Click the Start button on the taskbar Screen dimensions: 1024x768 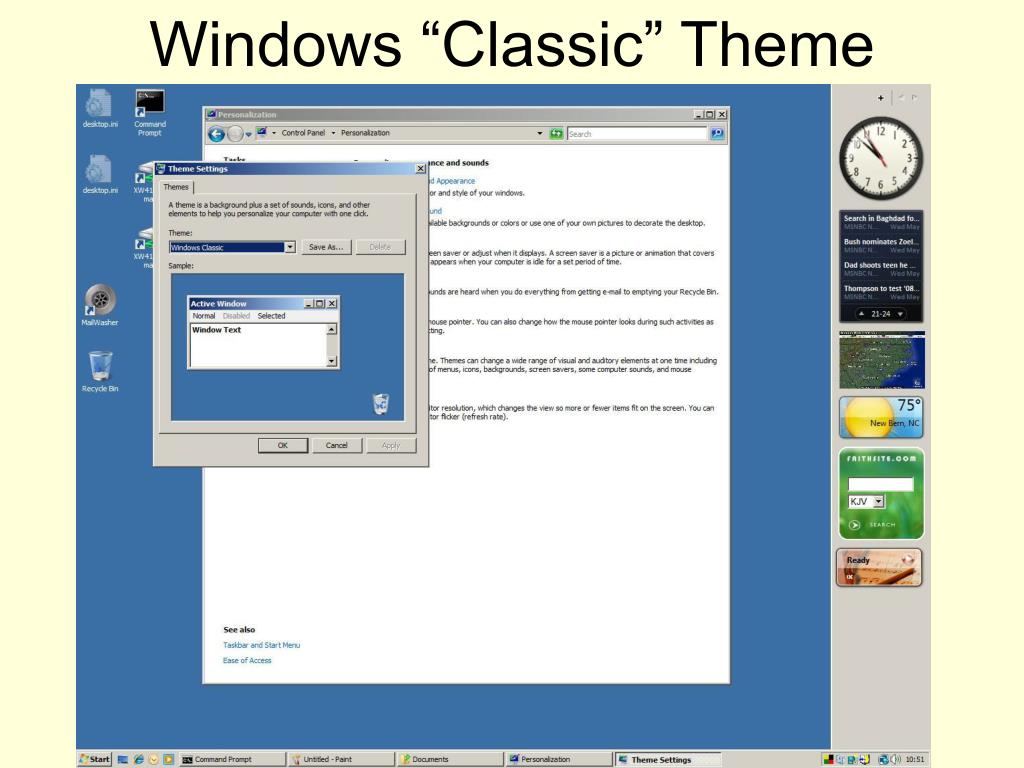pyautogui.click(x=94, y=759)
